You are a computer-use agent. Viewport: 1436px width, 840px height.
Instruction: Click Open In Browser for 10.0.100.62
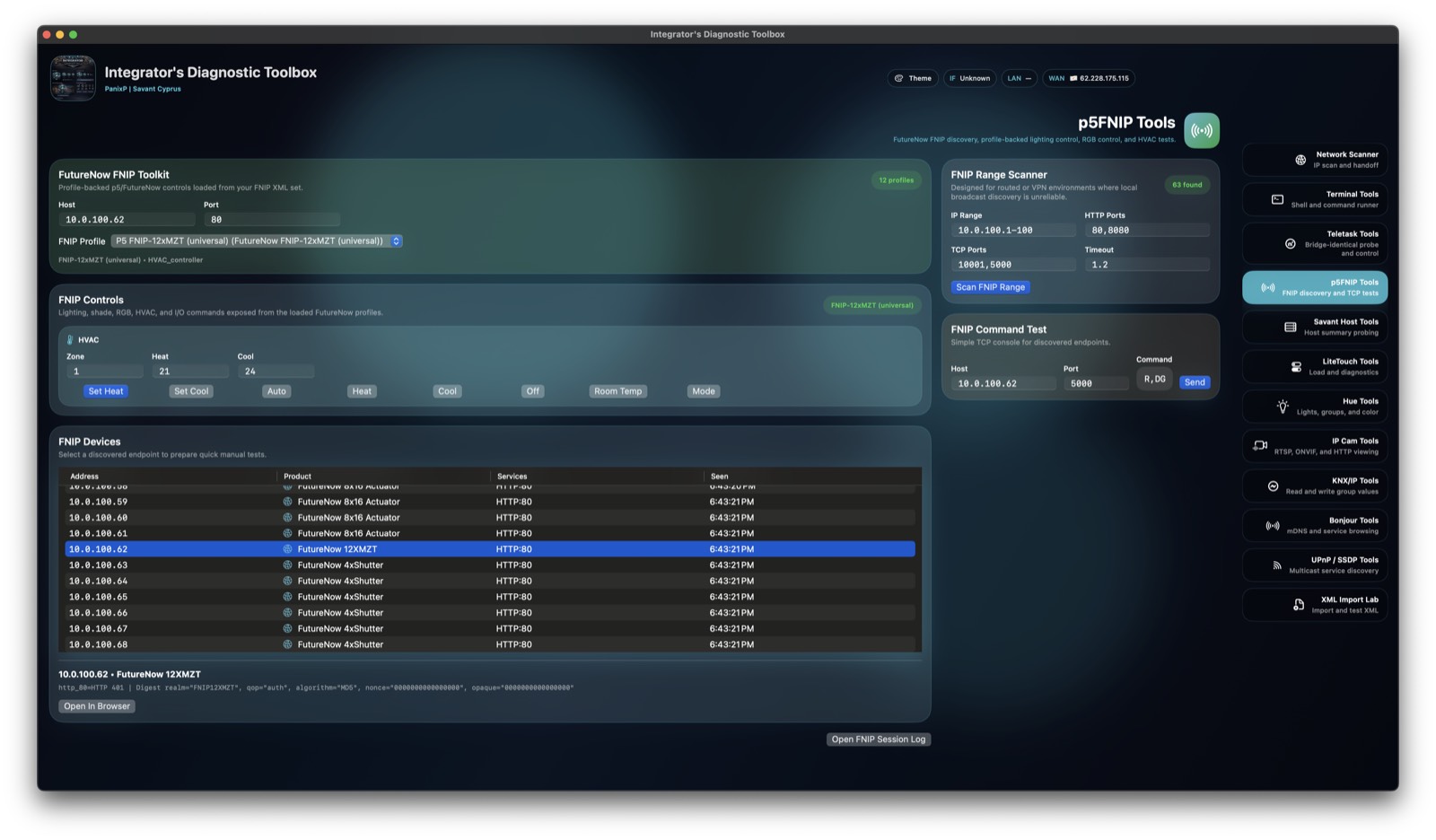click(x=96, y=706)
